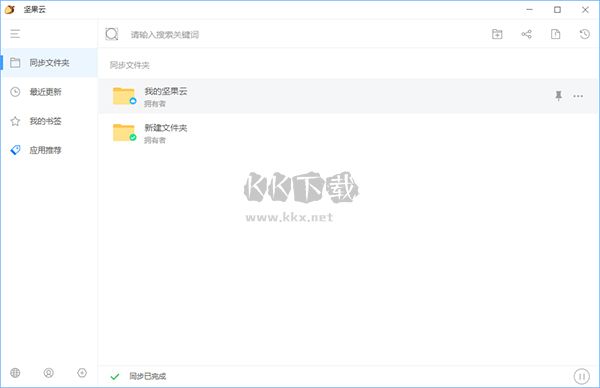
Task: Open 最近更新 sidebar tab
Action: (x=49, y=92)
